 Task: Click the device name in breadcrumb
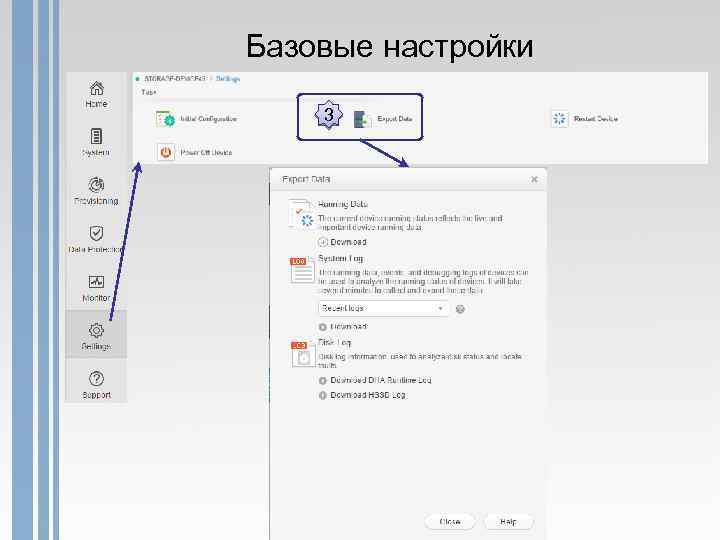[175, 79]
